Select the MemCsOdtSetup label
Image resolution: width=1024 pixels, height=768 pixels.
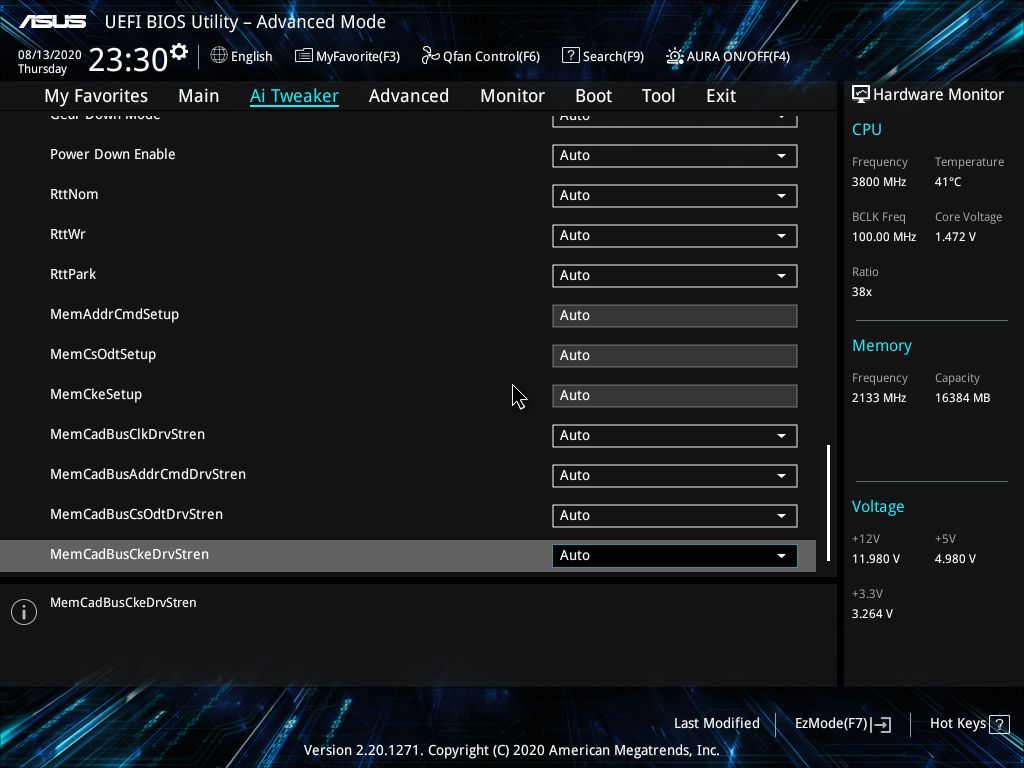[103, 354]
